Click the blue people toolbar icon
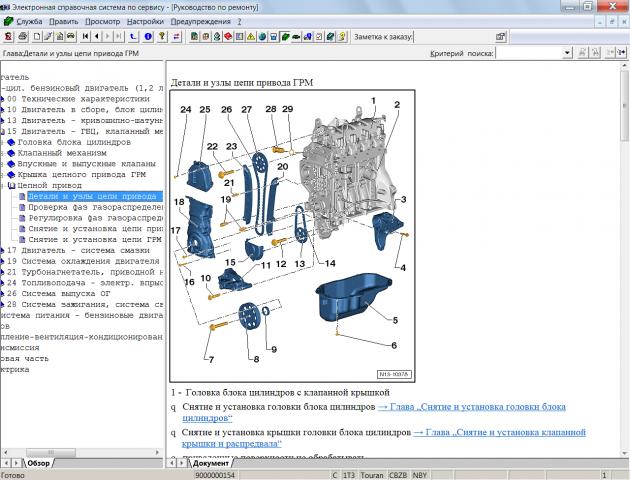Viewport: 630px width, 480px height. 308,37
